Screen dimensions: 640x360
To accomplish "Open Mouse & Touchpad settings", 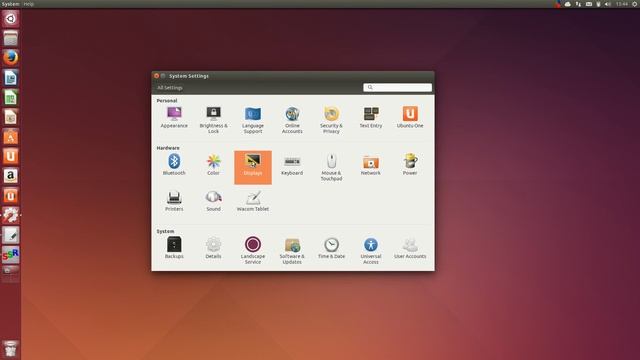I will click(x=331, y=167).
